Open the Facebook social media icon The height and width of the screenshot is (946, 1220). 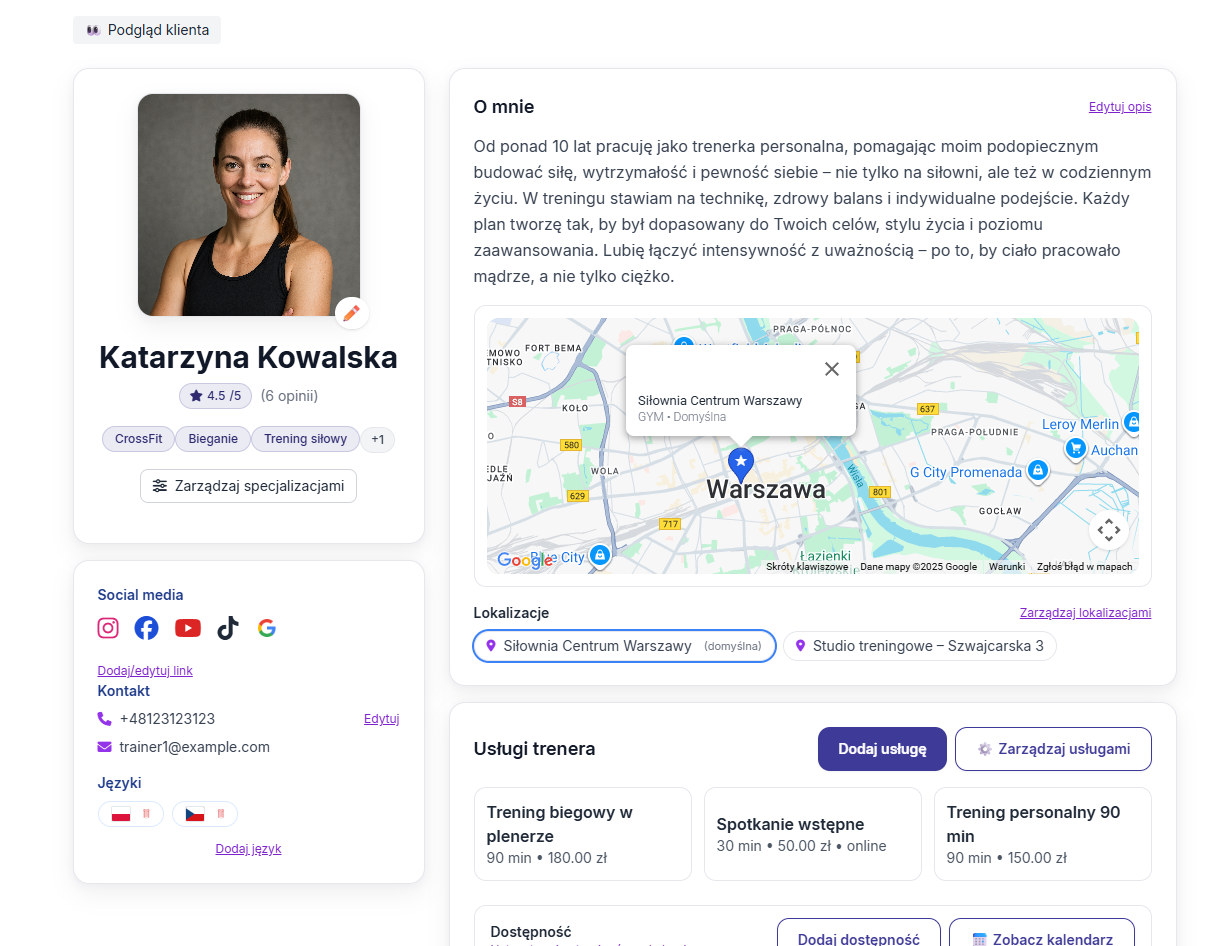tap(146, 628)
